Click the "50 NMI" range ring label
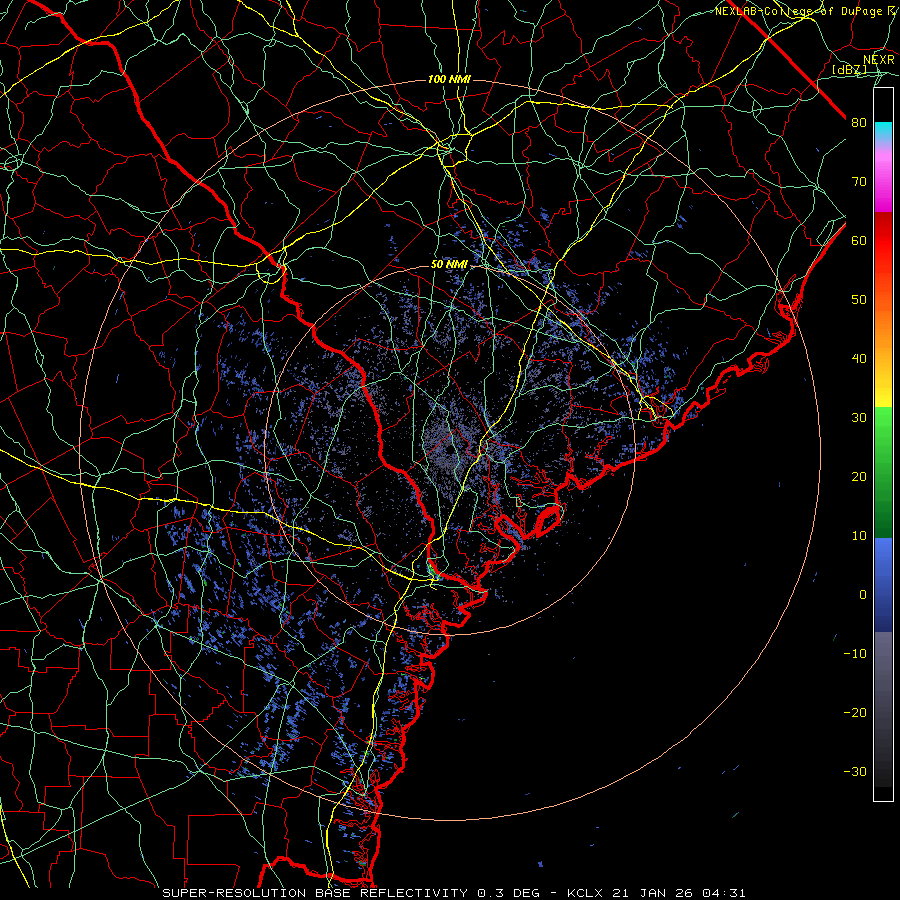The width and height of the screenshot is (900, 900). click(449, 265)
